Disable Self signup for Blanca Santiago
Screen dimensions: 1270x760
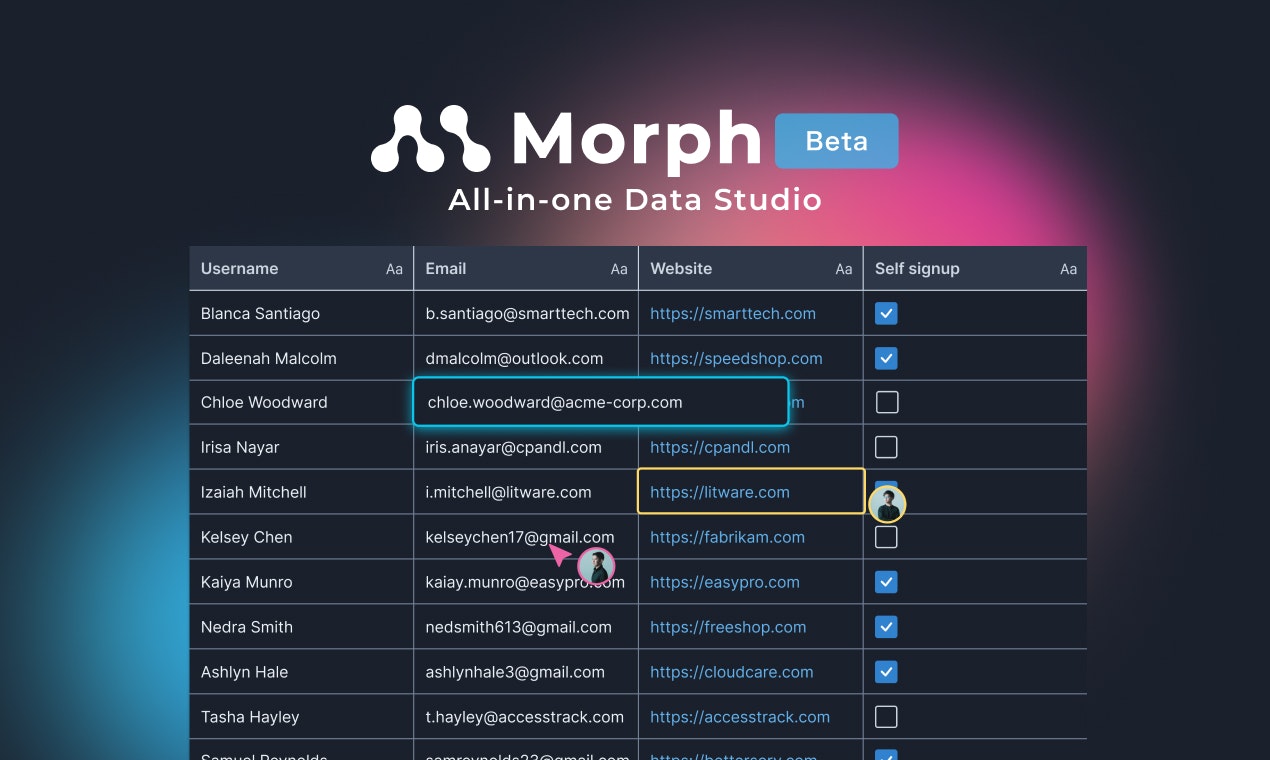(886, 313)
